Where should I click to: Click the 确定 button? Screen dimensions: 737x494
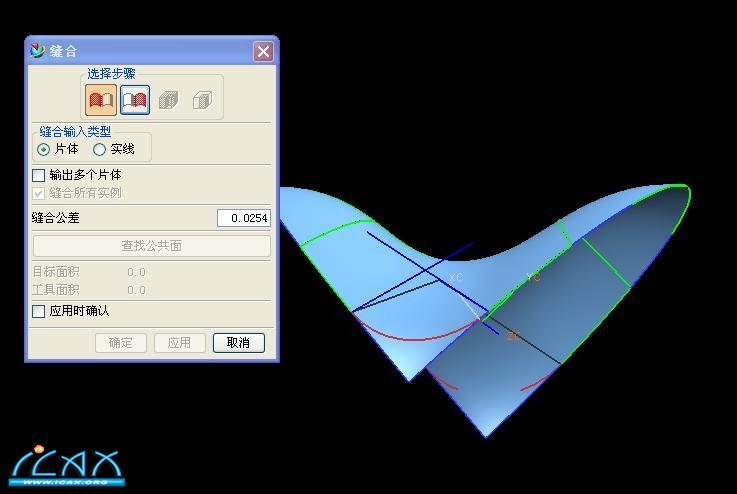pos(121,343)
